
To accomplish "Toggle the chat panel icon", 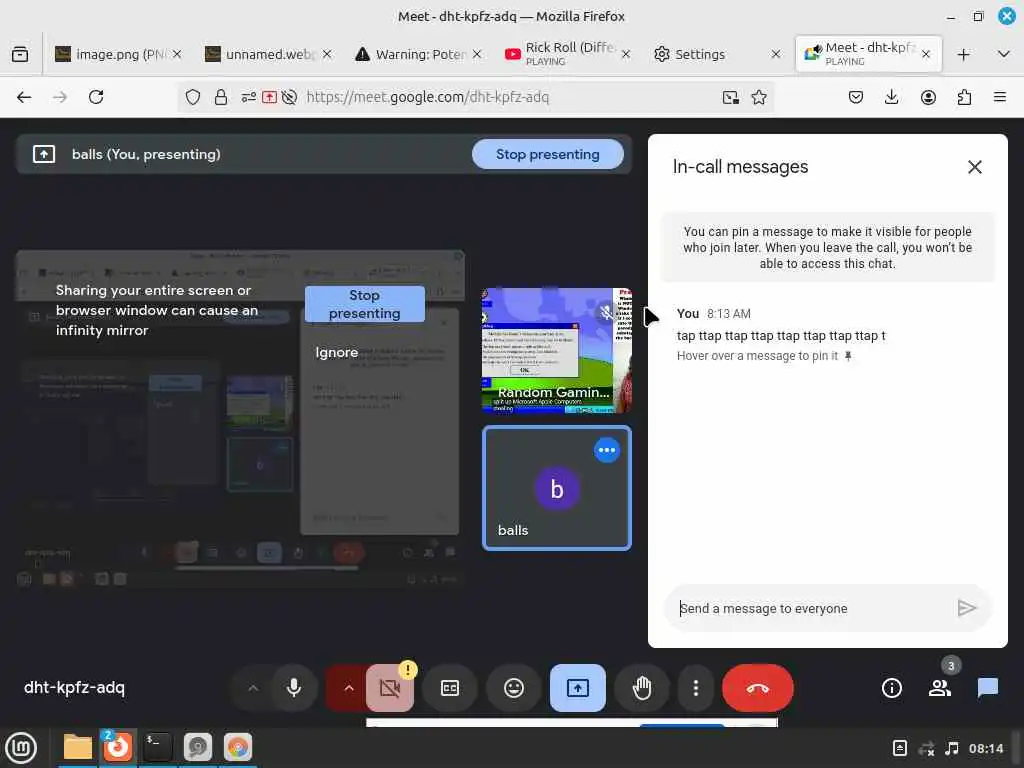I will [987, 688].
